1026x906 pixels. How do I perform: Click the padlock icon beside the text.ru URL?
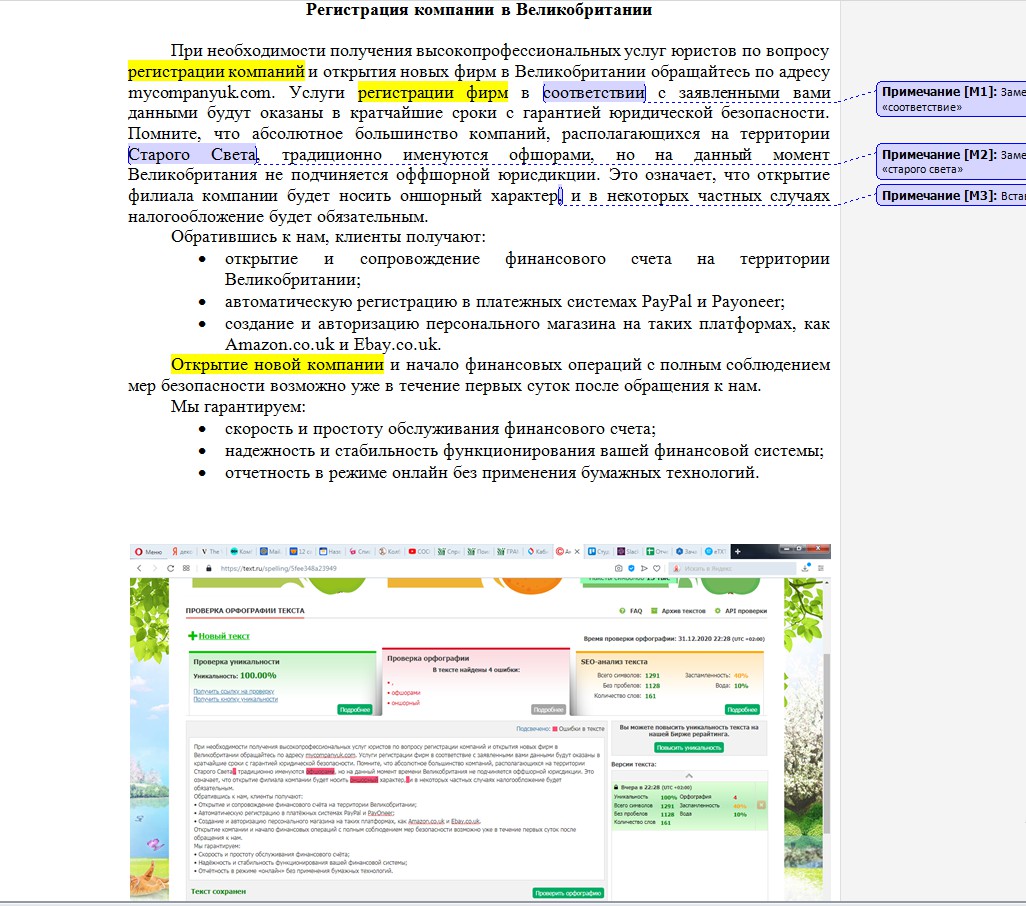(x=209, y=568)
